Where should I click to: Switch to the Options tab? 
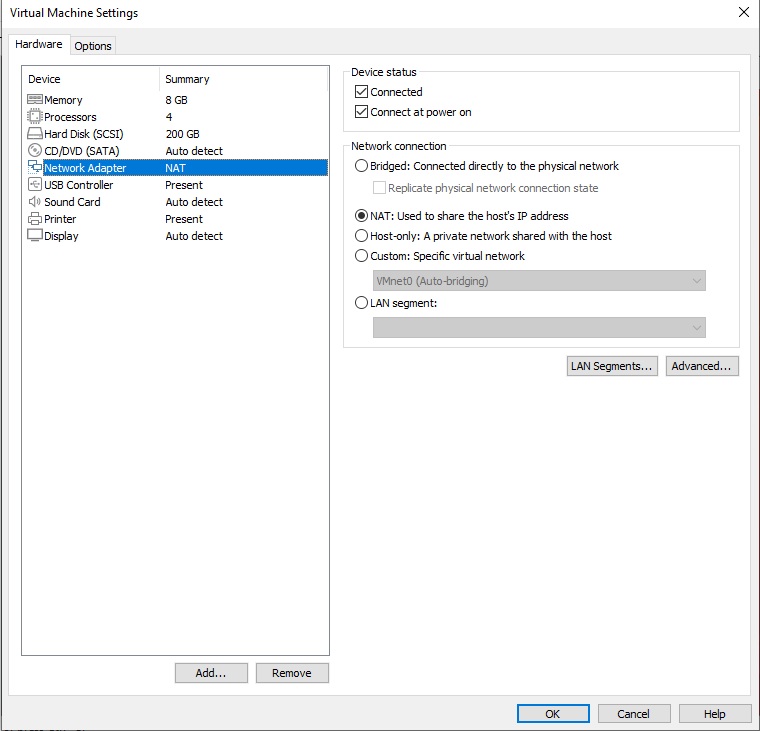(93, 46)
